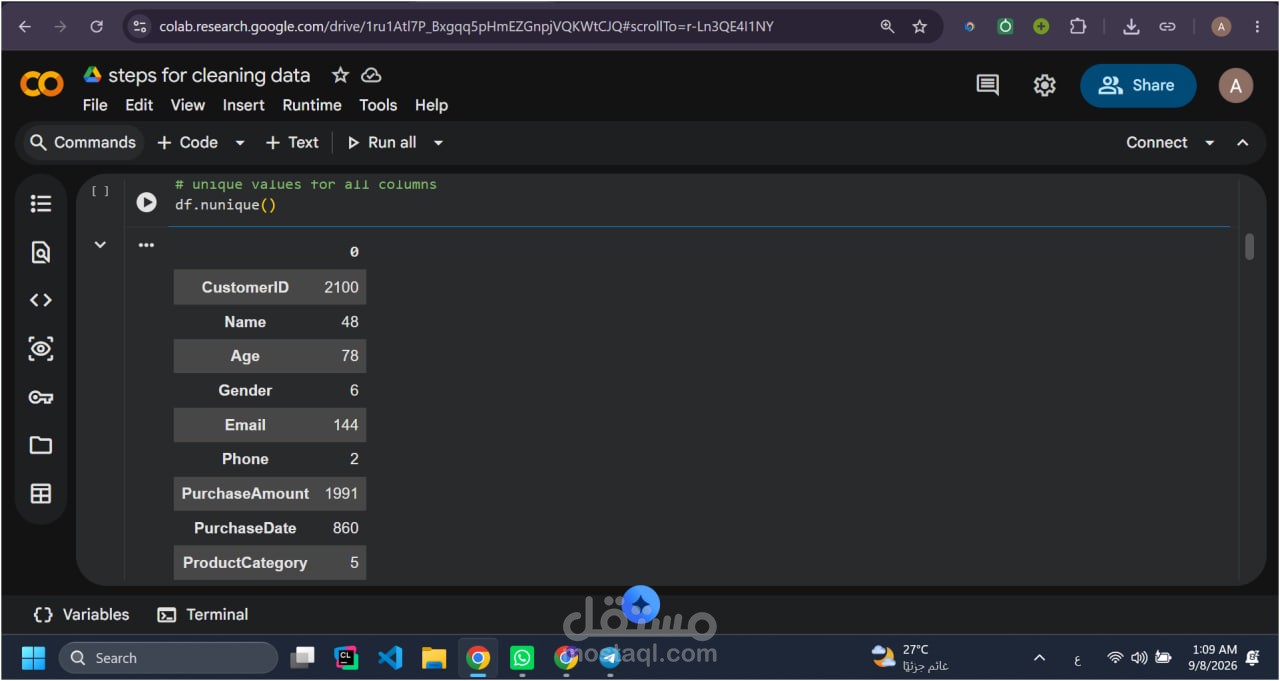Screen dimensions: 1280x681
Task: Collapse the header toolbar chevron
Action: pyautogui.click(x=1243, y=143)
